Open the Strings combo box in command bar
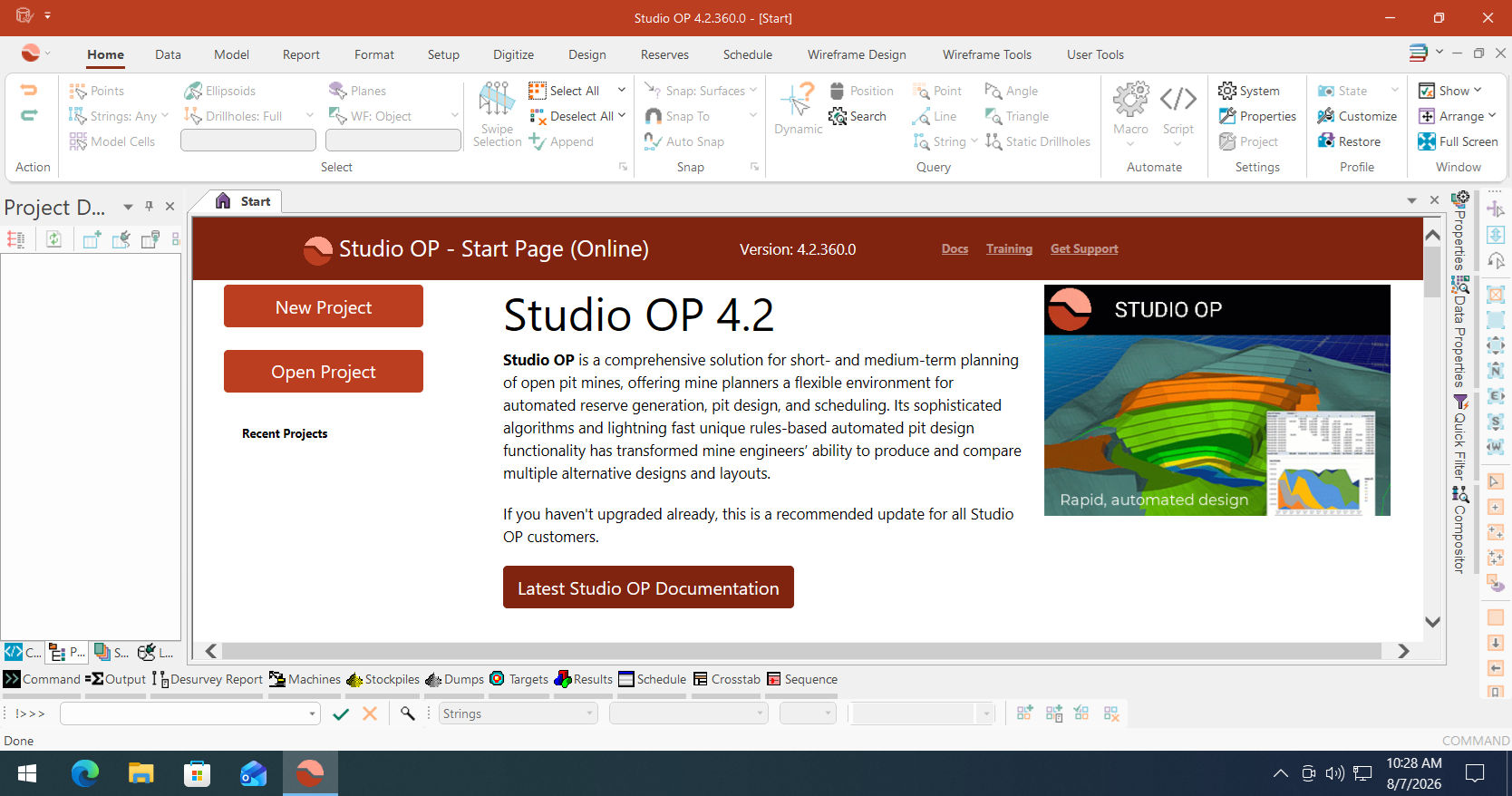 pos(519,714)
